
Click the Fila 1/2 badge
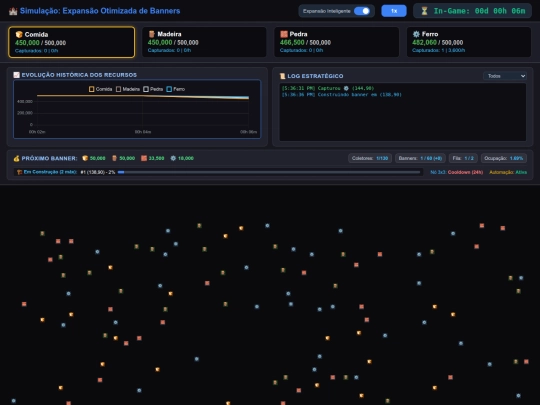point(463,158)
